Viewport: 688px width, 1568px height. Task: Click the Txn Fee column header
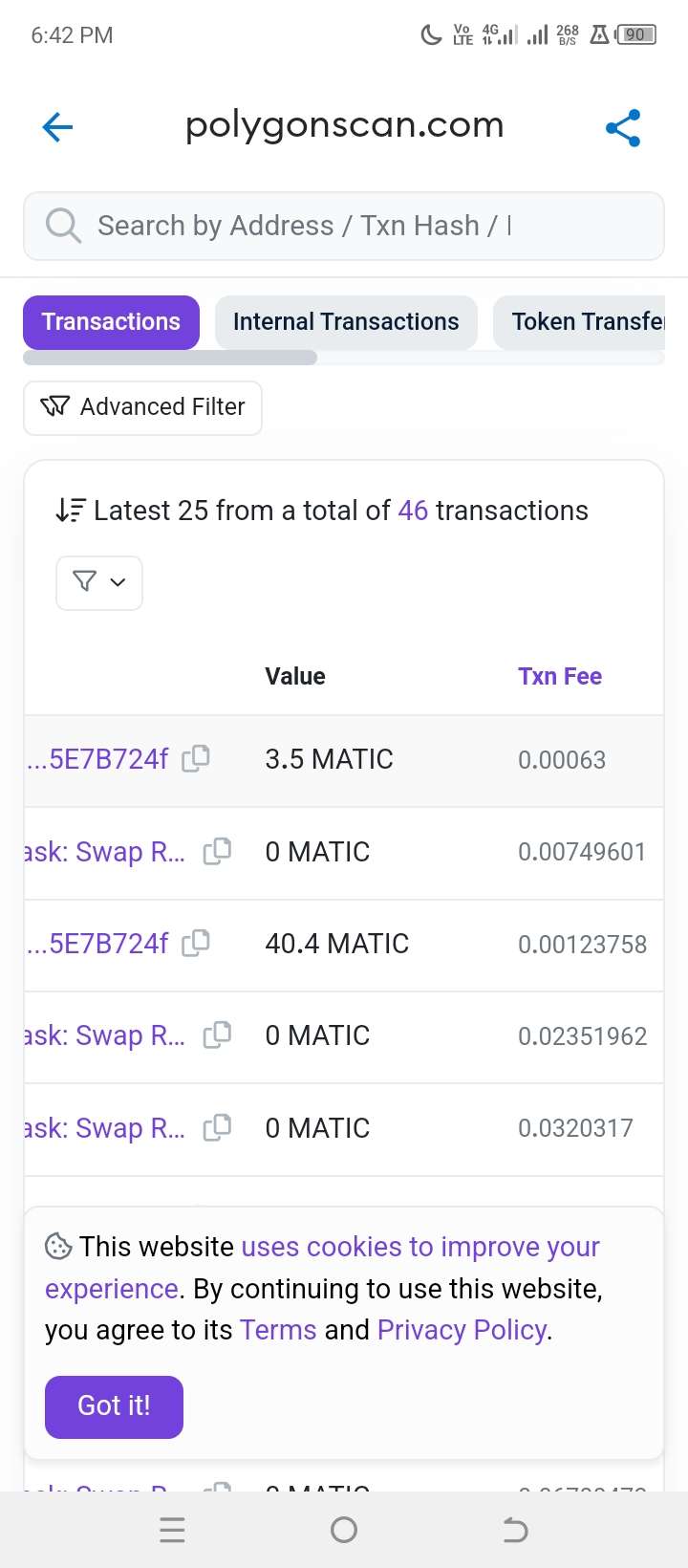(x=560, y=676)
